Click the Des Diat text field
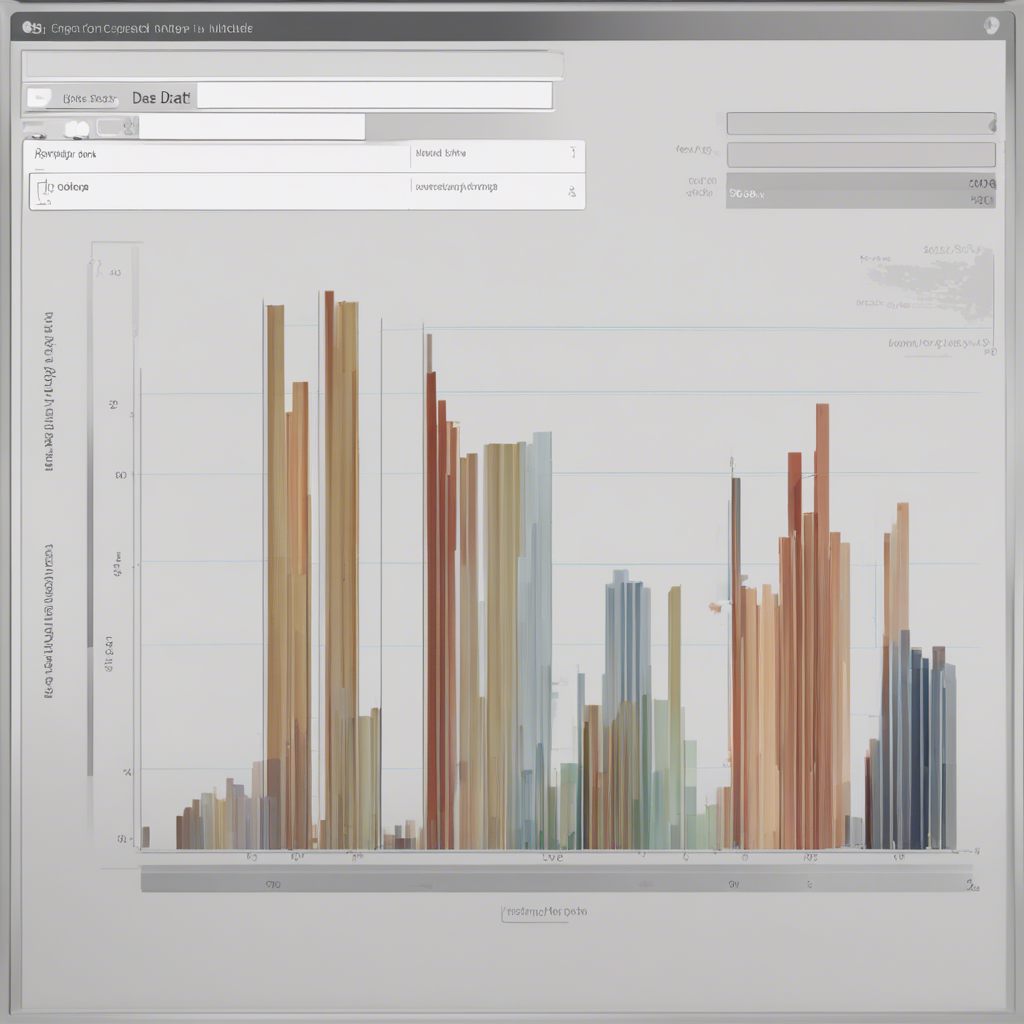Screen dimensions: 1024x1024 click(374, 96)
